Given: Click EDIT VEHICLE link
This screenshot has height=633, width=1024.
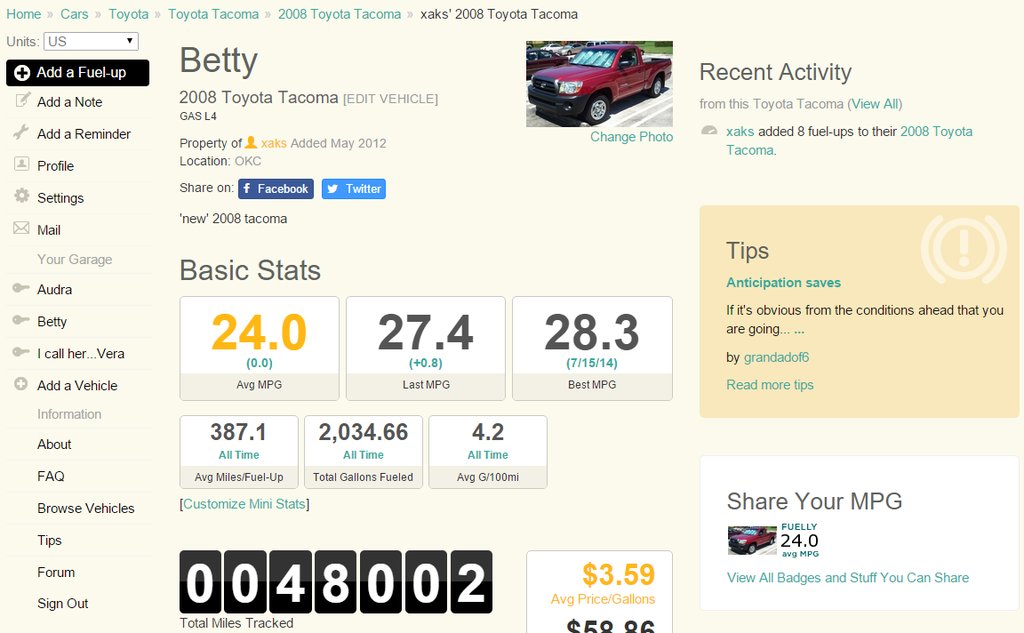Looking at the screenshot, I should click(x=391, y=99).
